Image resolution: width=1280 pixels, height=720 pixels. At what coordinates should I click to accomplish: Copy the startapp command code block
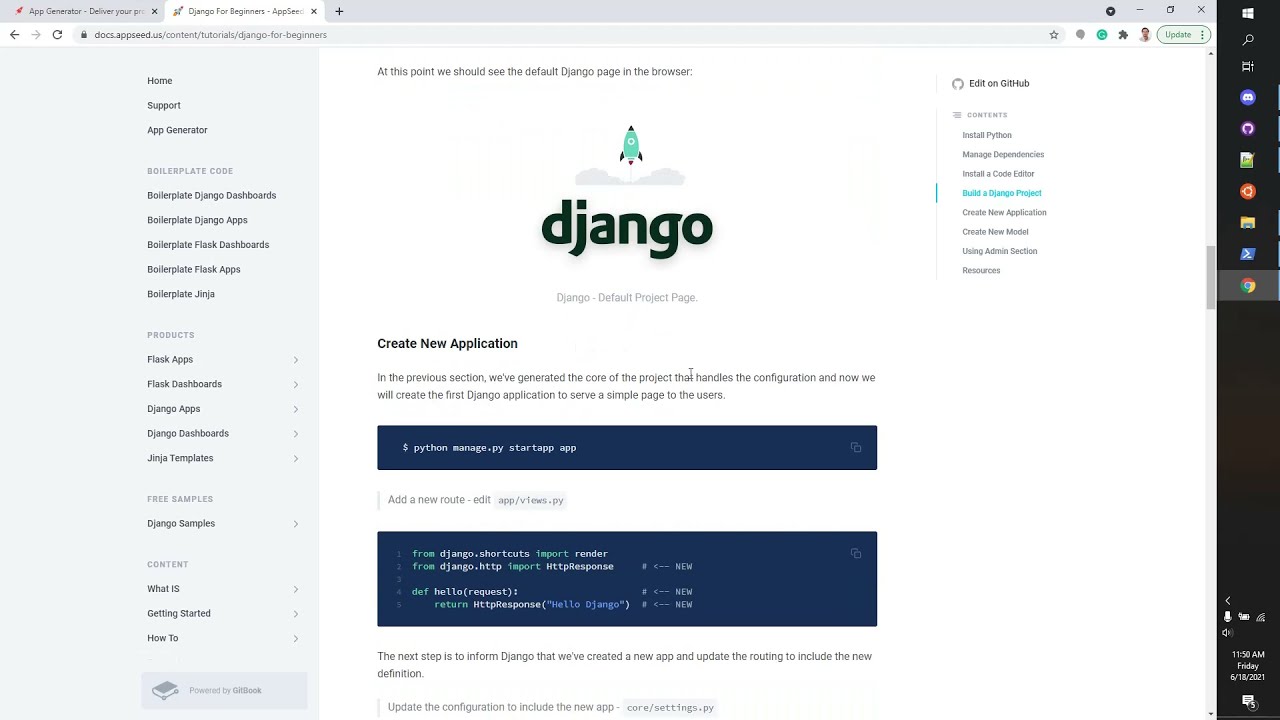tap(856, 447)
